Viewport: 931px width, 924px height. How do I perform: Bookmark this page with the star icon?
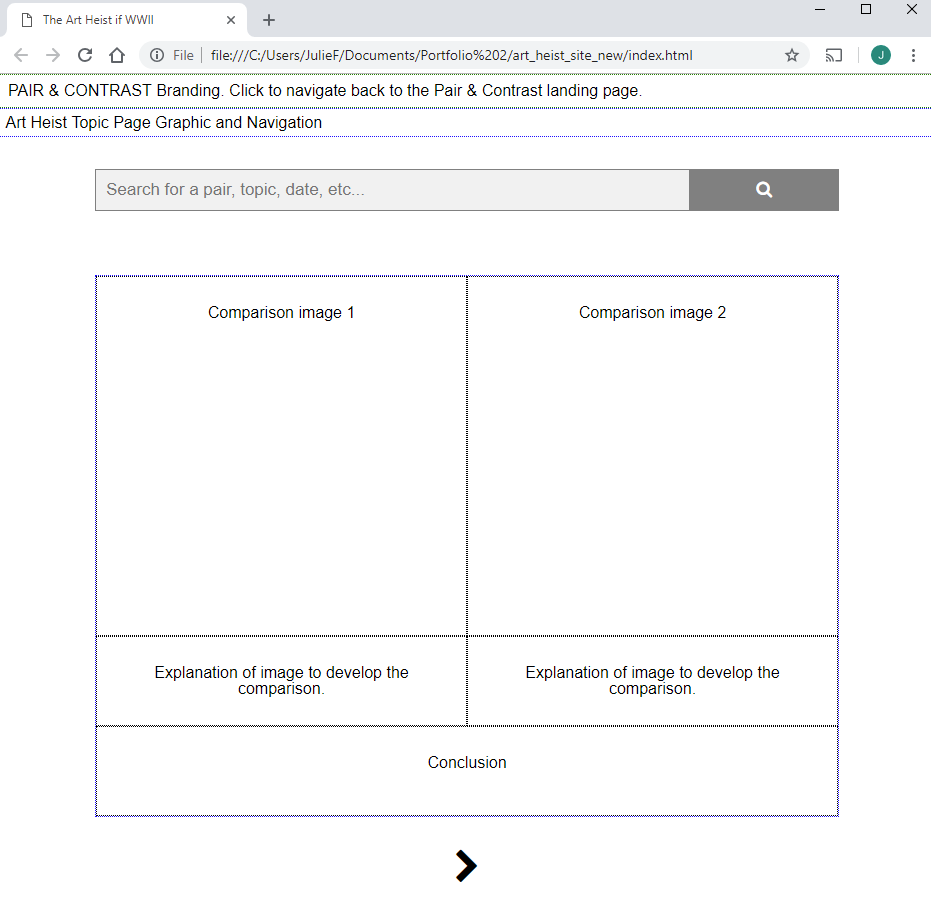tap(792, 55)
